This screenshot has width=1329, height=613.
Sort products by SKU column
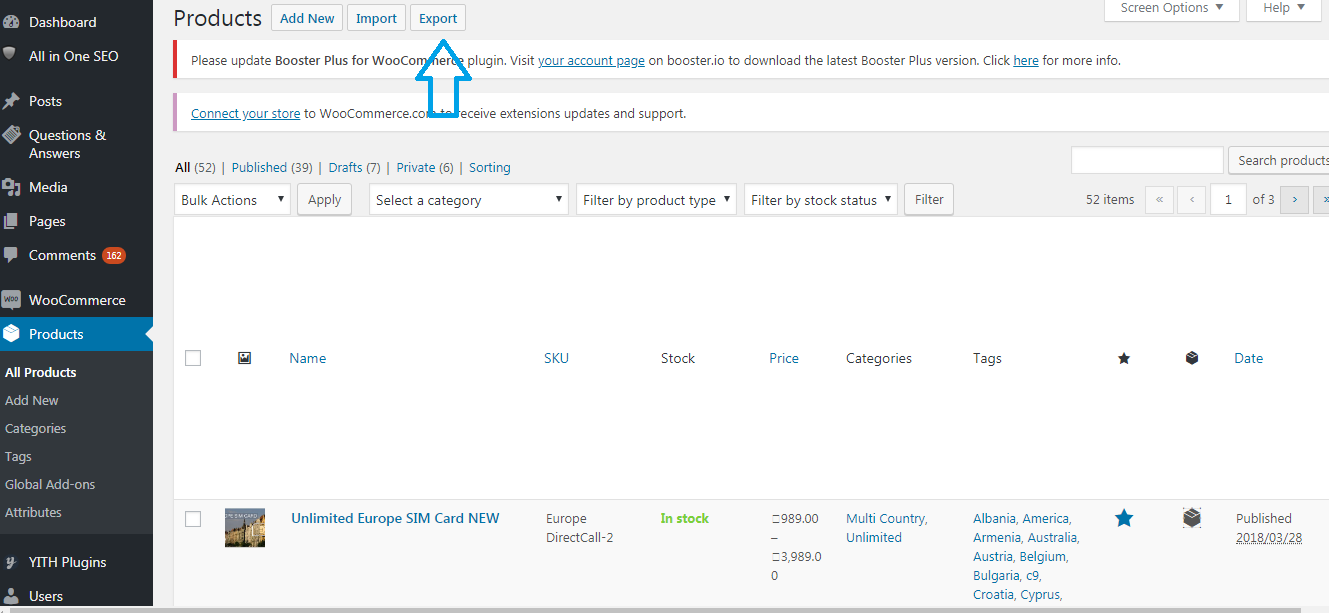(x=556, y=358)
